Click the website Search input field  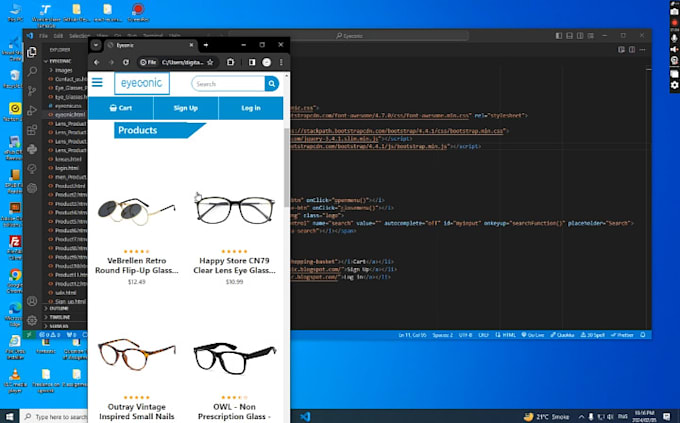click(225, 84)
